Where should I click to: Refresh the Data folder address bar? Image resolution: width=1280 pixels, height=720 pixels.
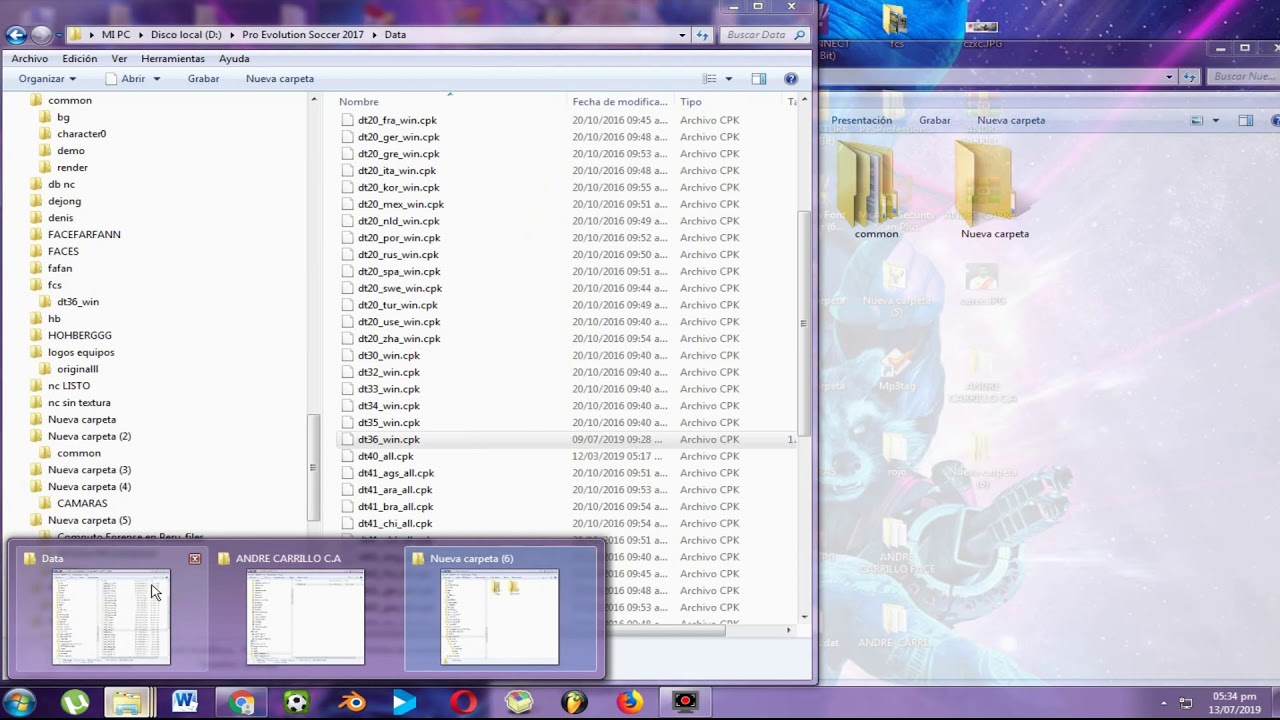[702, 35]
